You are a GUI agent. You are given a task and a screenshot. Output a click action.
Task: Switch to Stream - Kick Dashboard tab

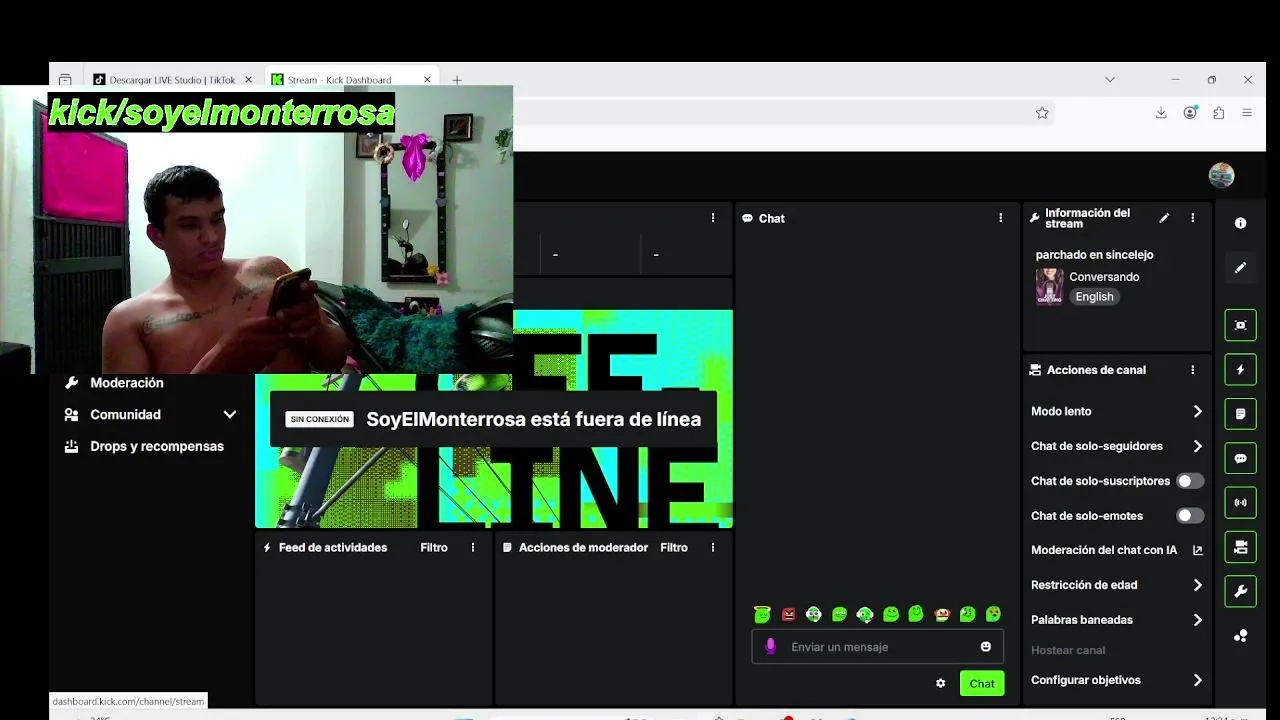click(353, 80)
